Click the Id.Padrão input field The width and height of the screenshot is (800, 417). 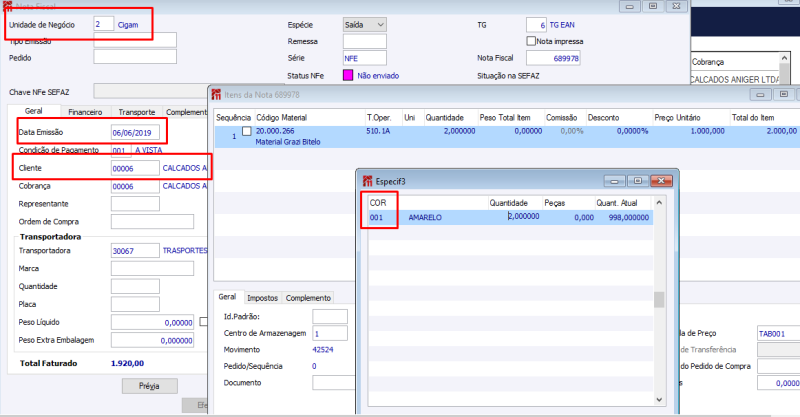(x=330, y=316)
